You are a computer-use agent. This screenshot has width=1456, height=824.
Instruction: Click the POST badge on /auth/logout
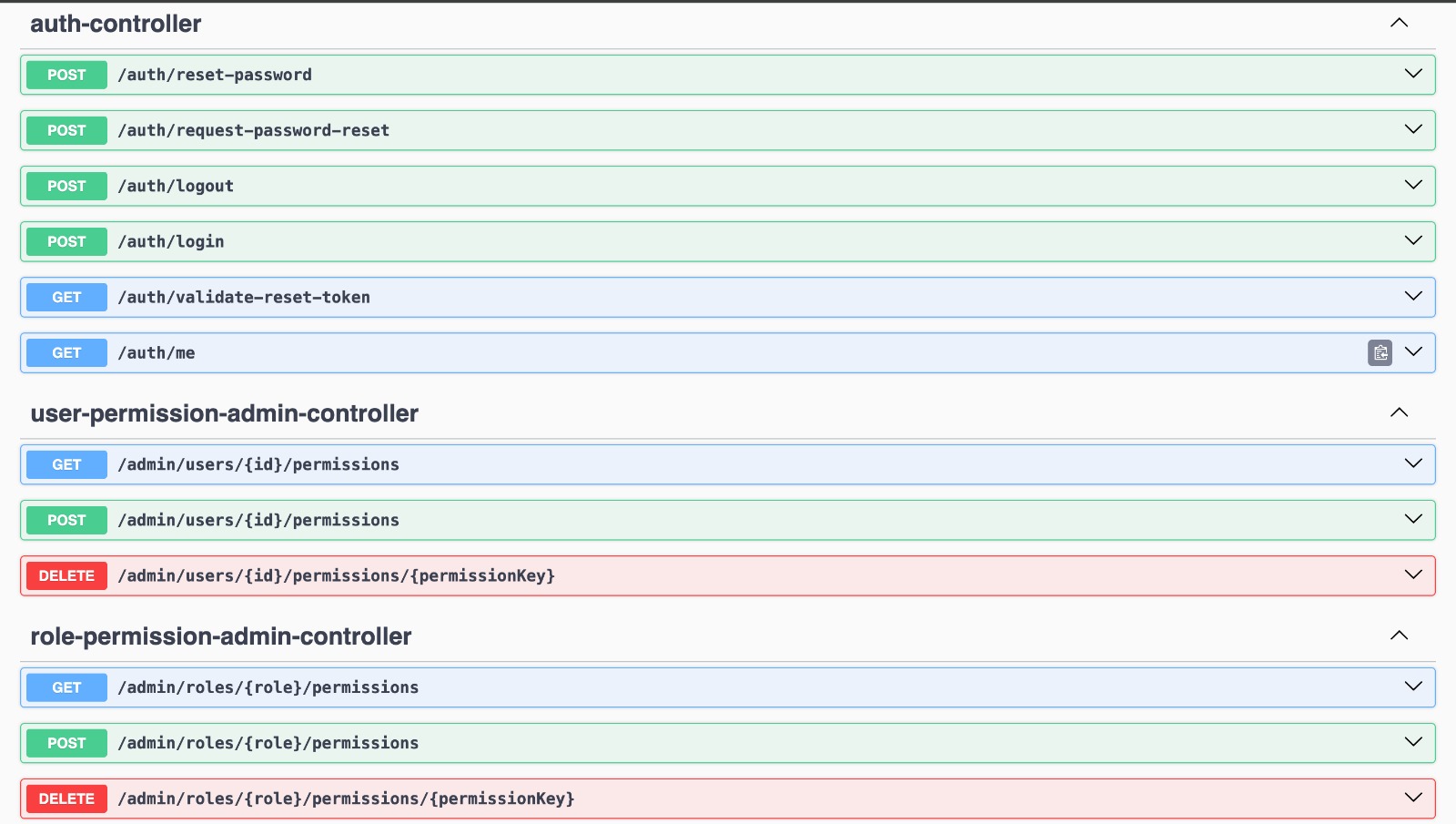pyautogui.click(x=66, y=186)
